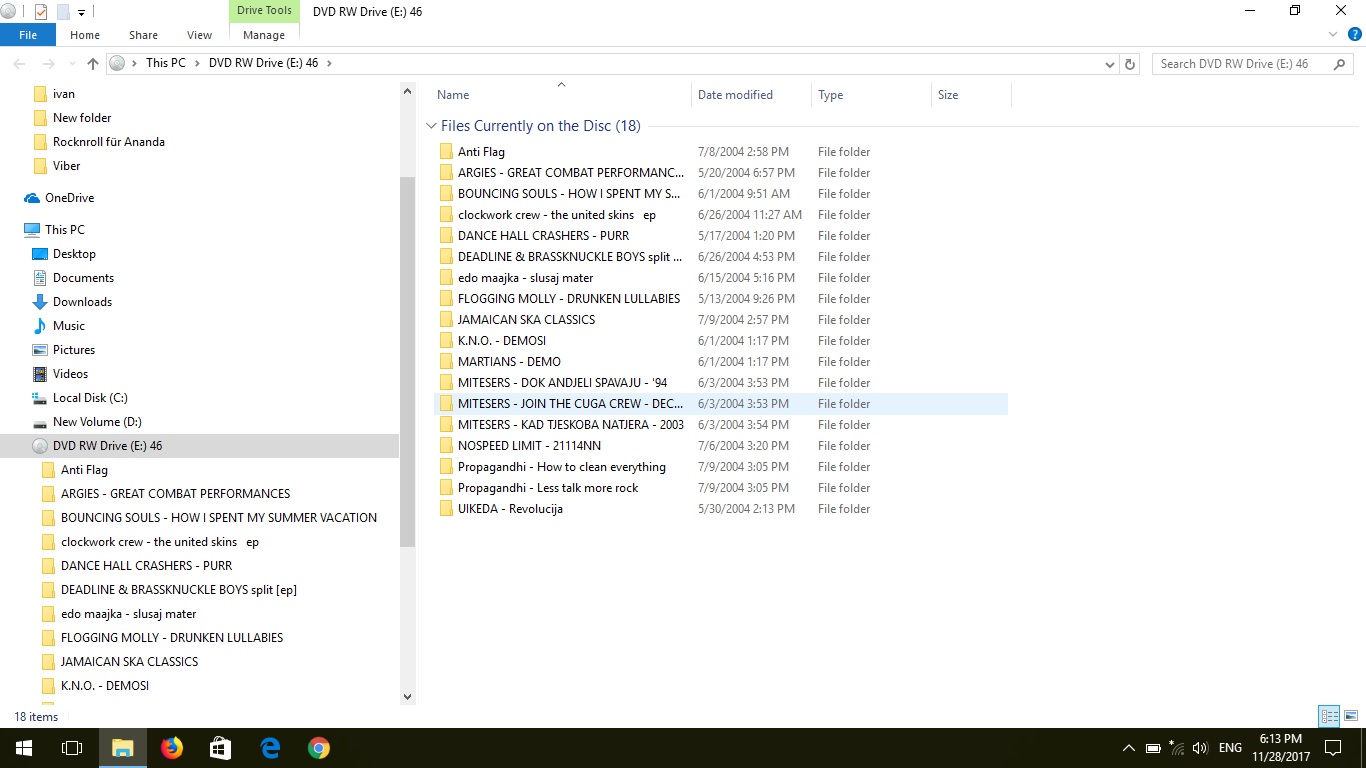1366x768 pixels.
Task: Open the File menu
Action: (x=28, y=35)
